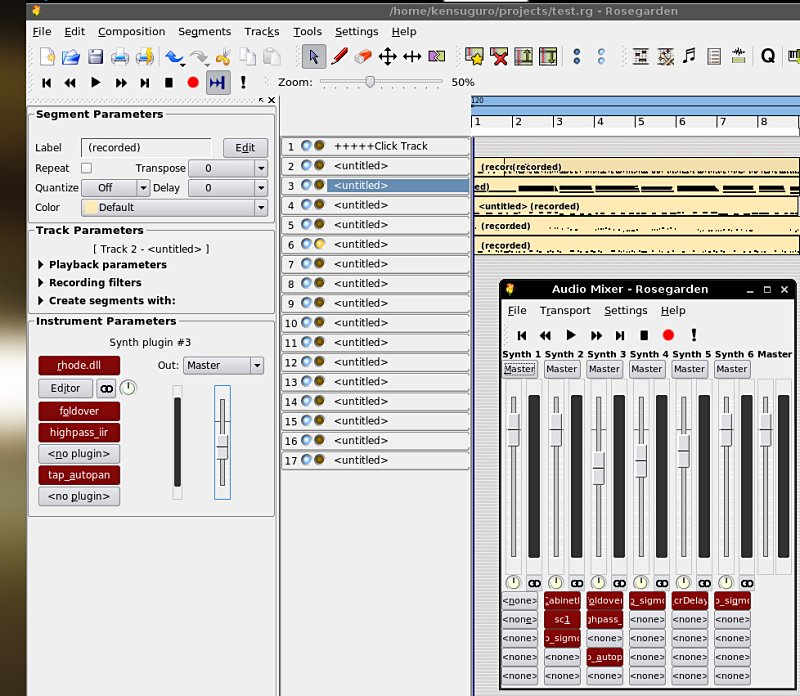Open the Color Default dropdown
The height and width of the screenshot is (696, 800).
(174, 207)
